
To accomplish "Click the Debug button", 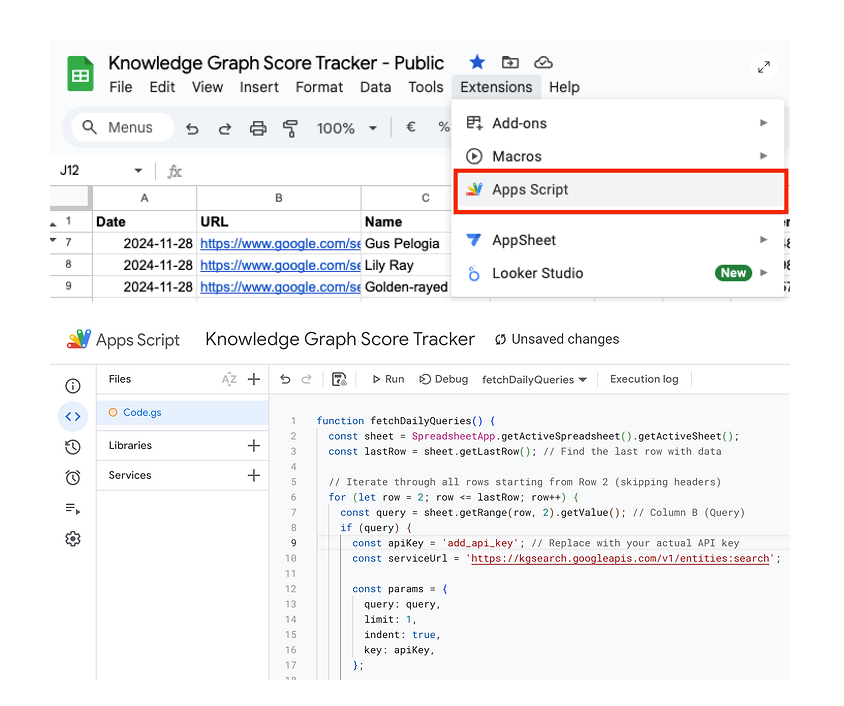I will (x=444, y=379).
